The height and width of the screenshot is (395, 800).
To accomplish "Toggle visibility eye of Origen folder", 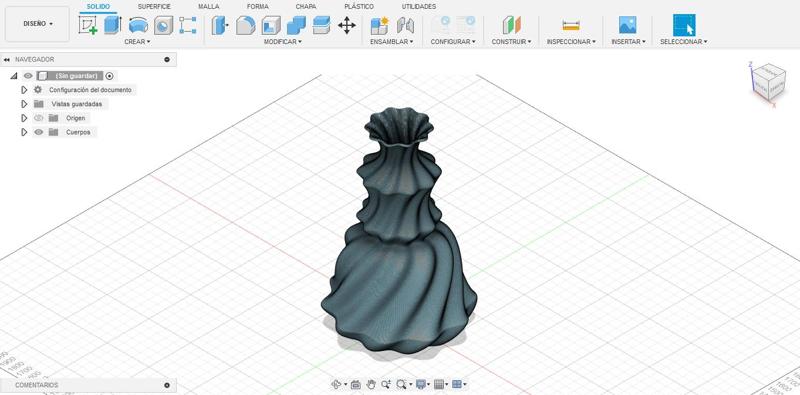I will click(39, 118).
